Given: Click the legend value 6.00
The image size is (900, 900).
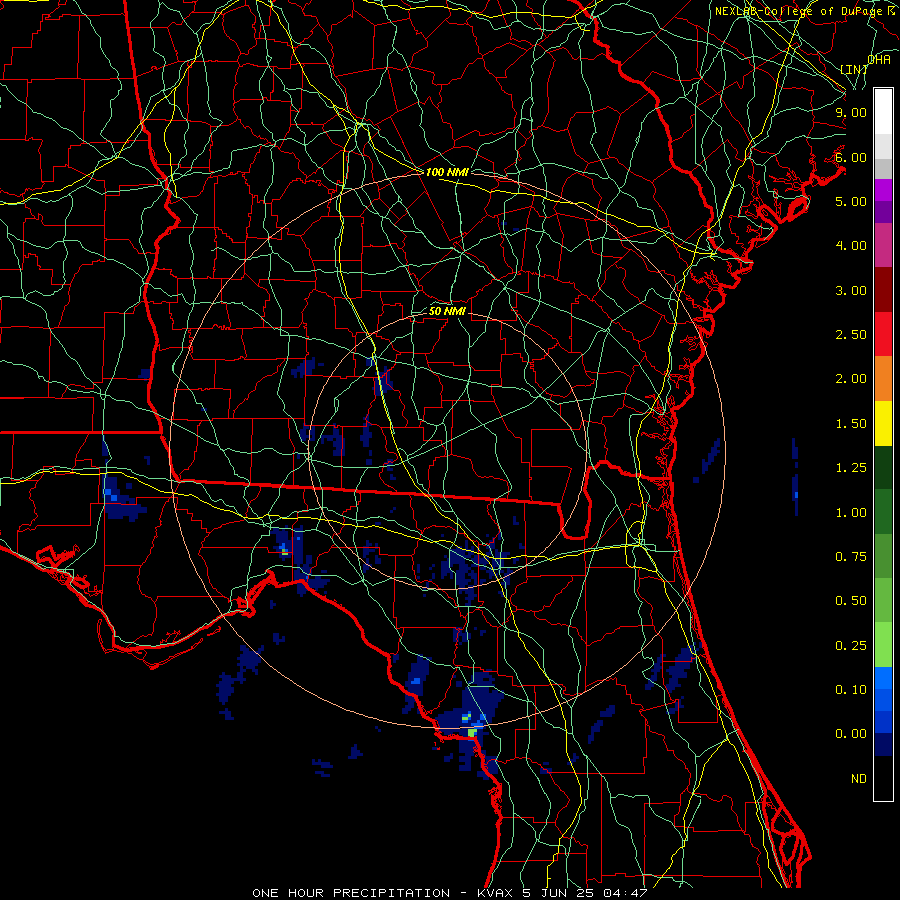Looking at the screenshot, I should [x=851, y=157].
